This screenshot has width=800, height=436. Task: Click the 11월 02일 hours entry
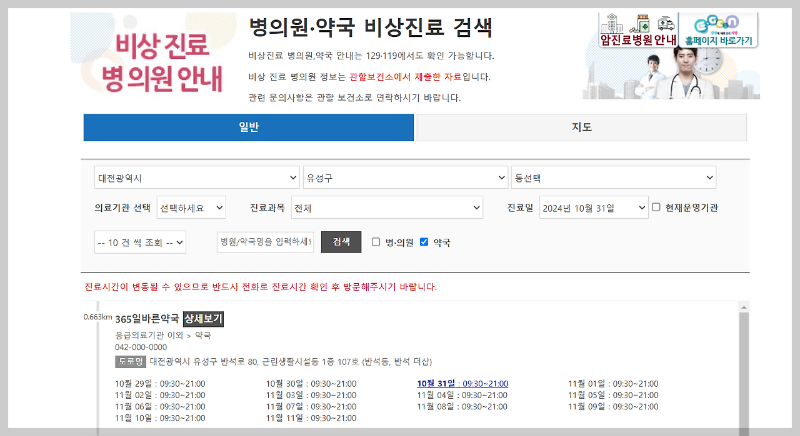click(160, 395)
